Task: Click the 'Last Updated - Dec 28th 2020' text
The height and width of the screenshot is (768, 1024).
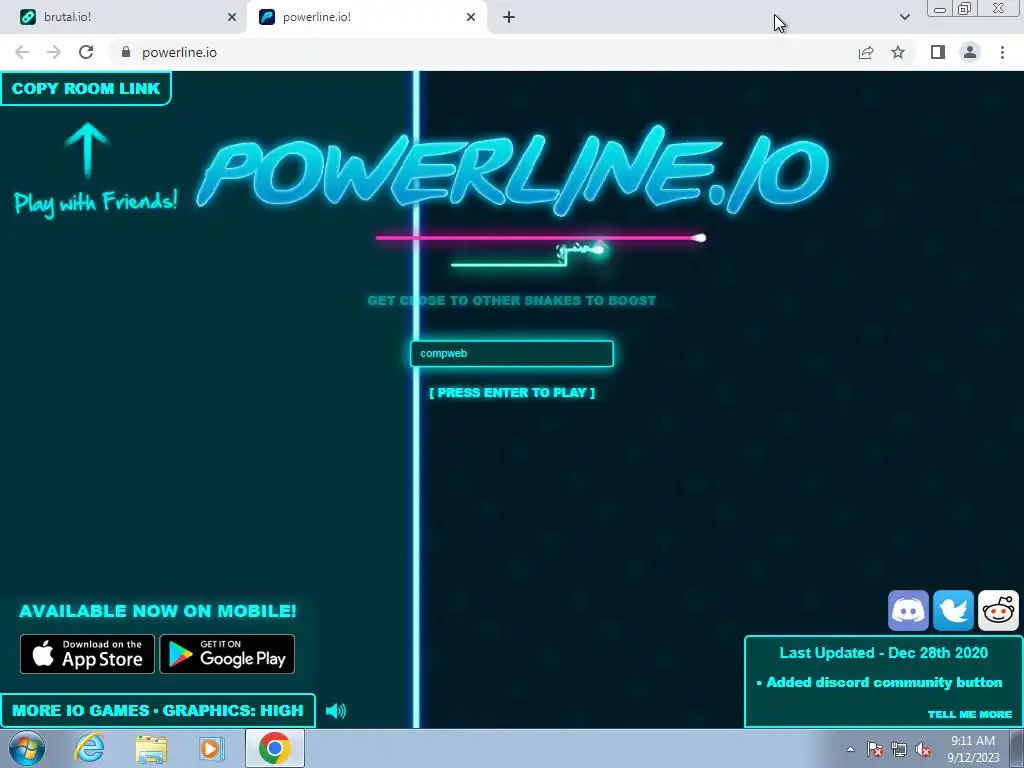Action: pos(884,653)
